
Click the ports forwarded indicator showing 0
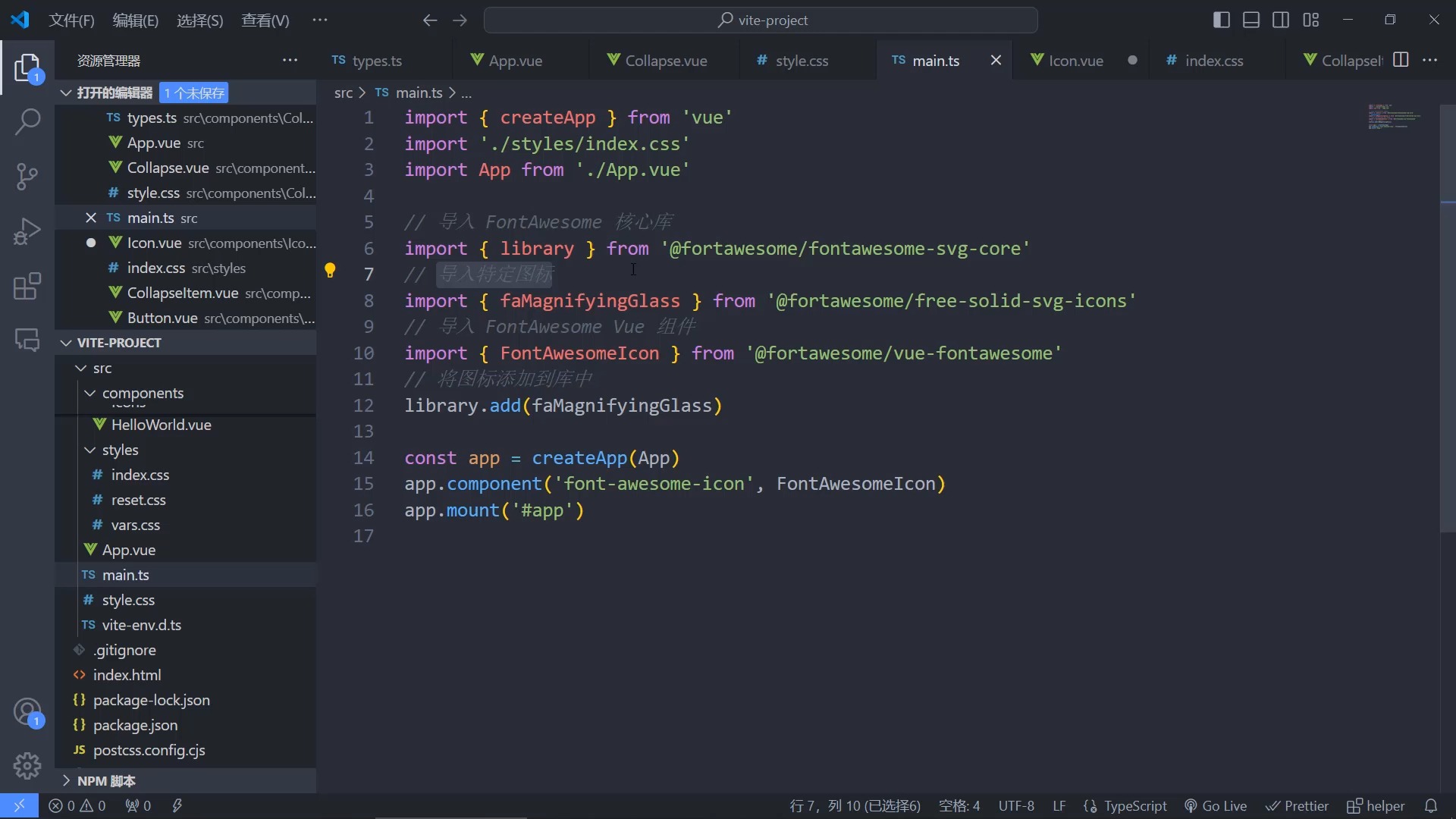tap(138, 805)
